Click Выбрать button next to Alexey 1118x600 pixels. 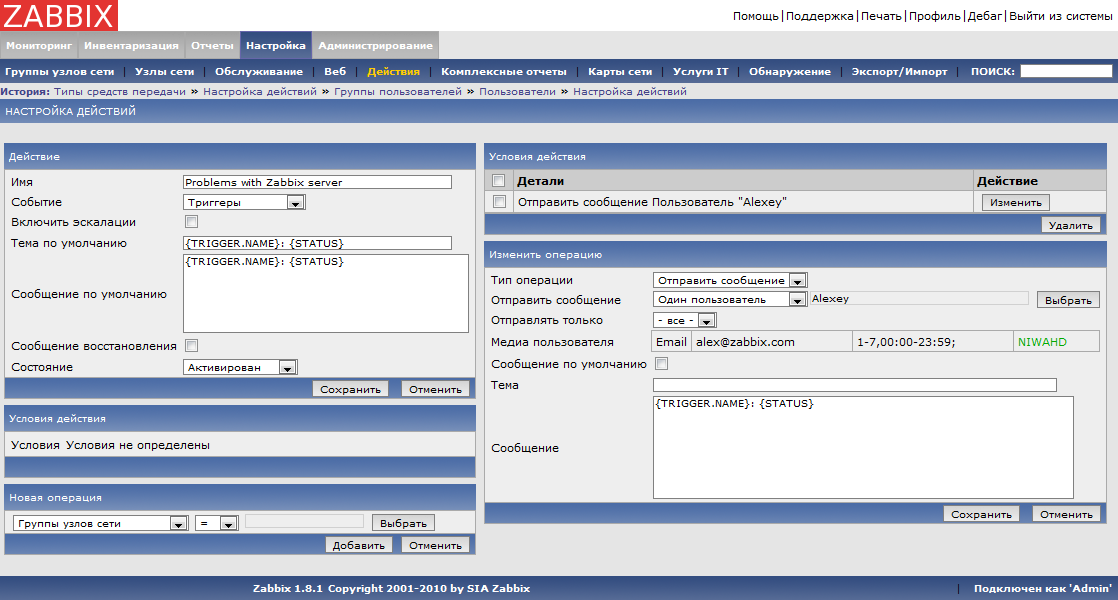(x=1068, y=300)
